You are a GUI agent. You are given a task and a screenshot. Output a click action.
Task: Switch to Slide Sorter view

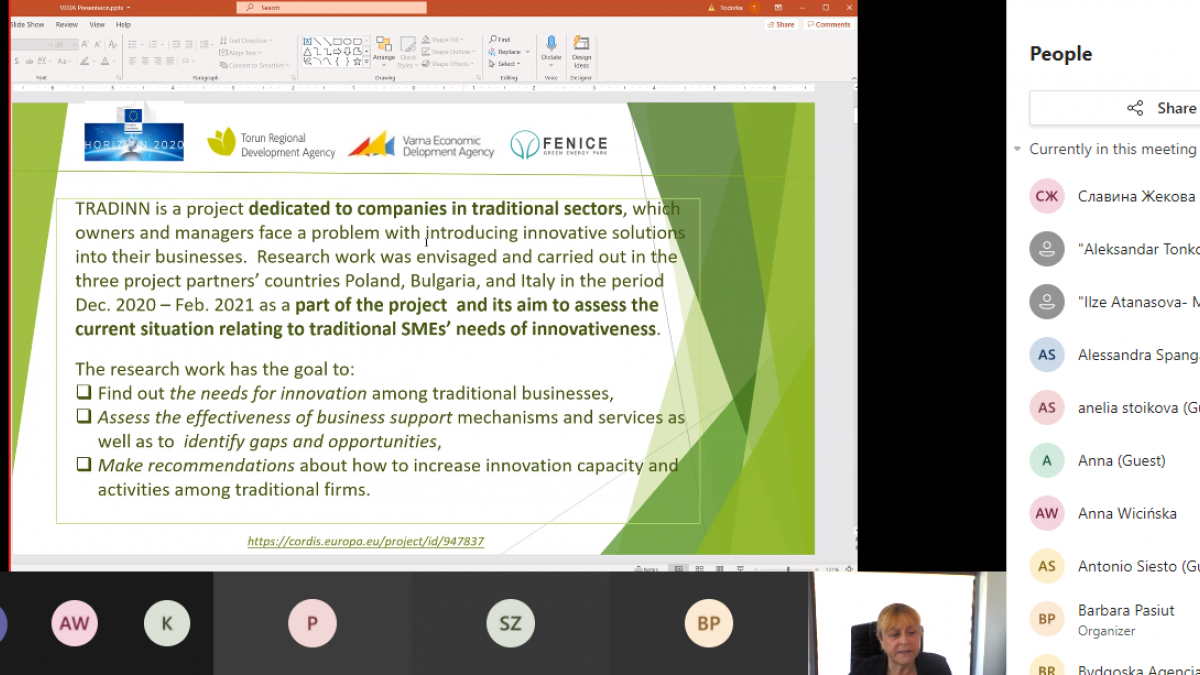pyautogui.click(x=699, y=569)
